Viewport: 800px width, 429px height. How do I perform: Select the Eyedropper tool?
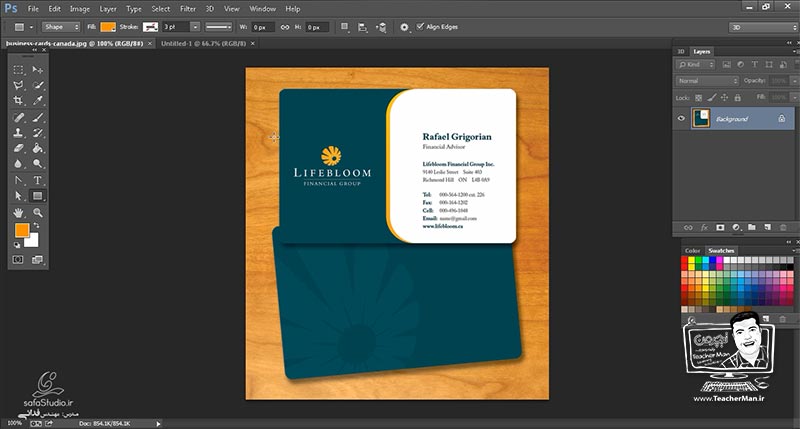38,100
